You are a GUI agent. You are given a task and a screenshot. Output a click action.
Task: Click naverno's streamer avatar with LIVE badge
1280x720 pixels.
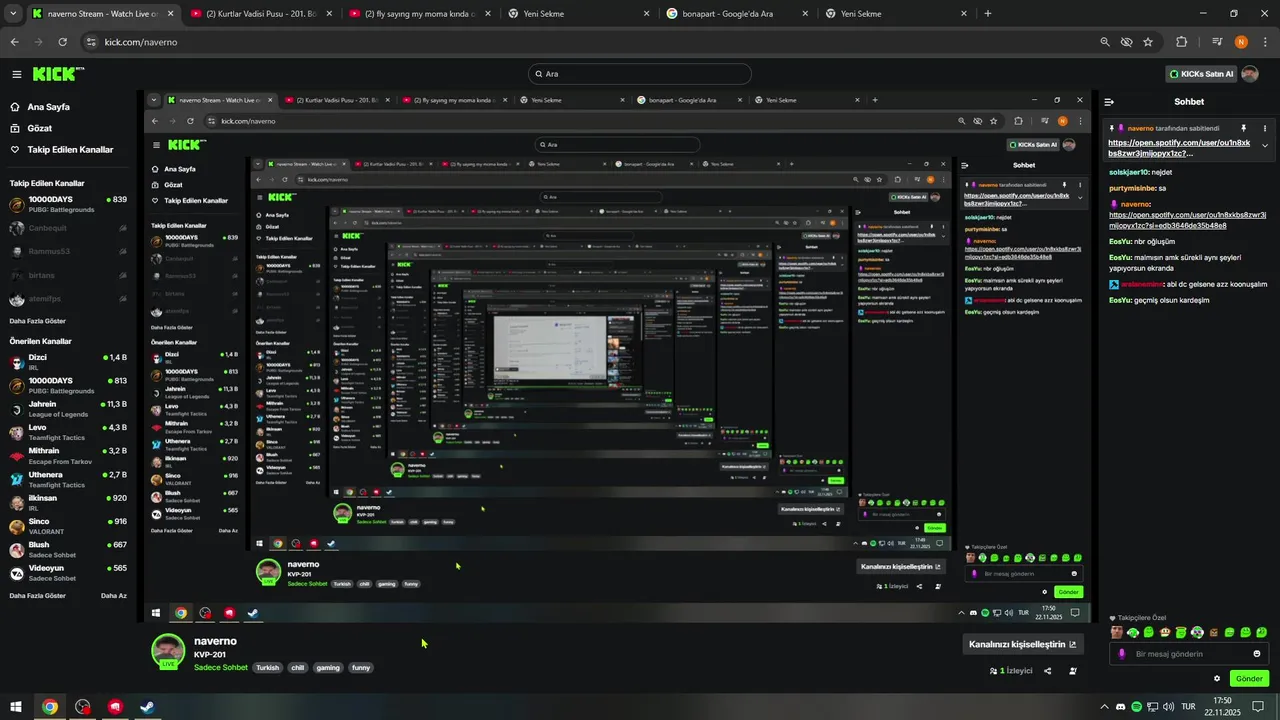click(x=168, y=651)
